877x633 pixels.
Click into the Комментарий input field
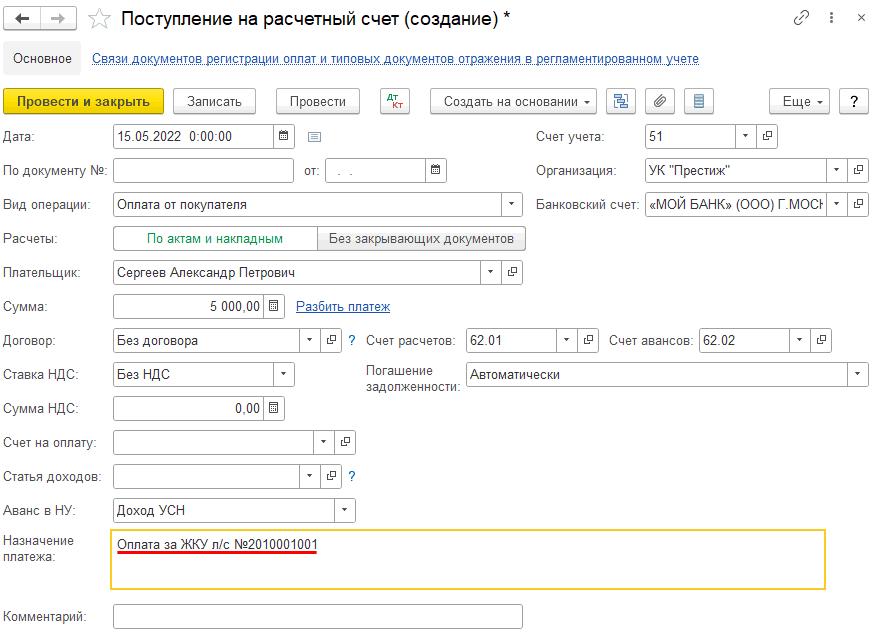point(318,616)
